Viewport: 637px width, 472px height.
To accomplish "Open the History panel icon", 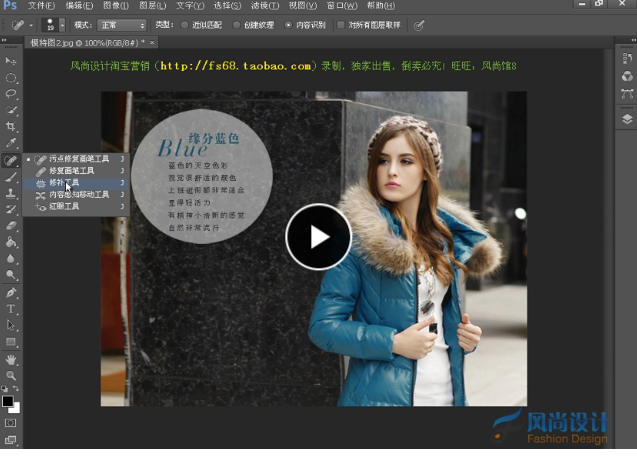I will coord(627,58).
